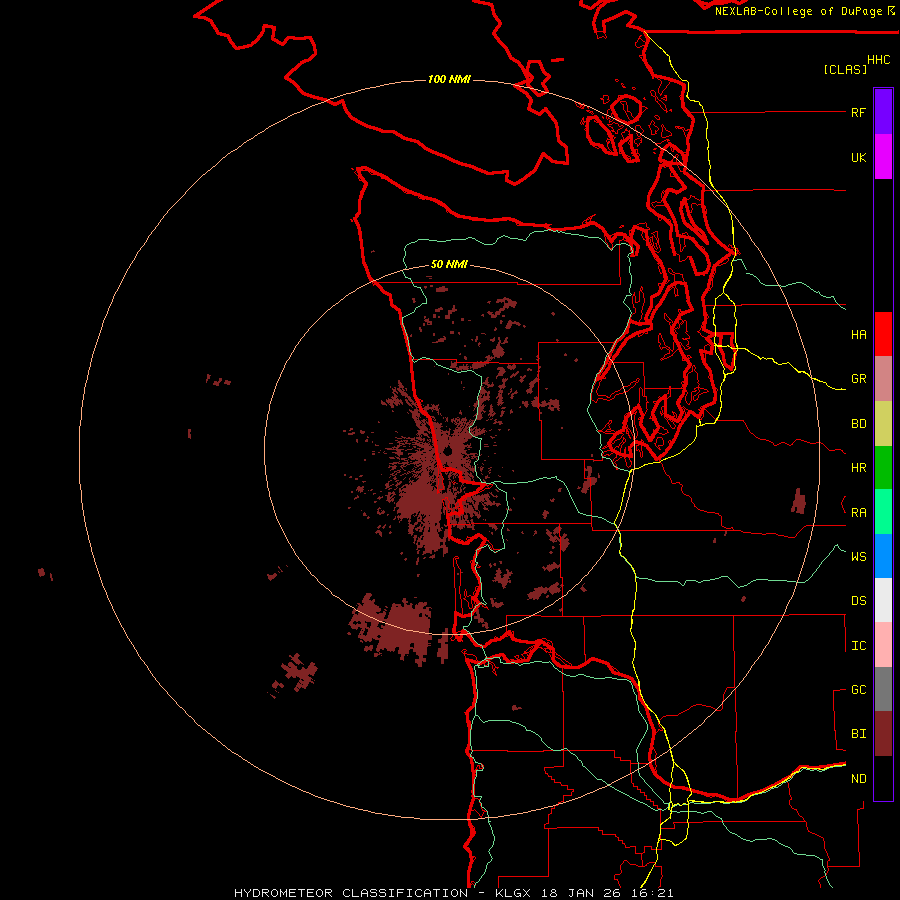Click the GR legend label
900x900 pixels.
pyautogui.click(x=858, y=379)
